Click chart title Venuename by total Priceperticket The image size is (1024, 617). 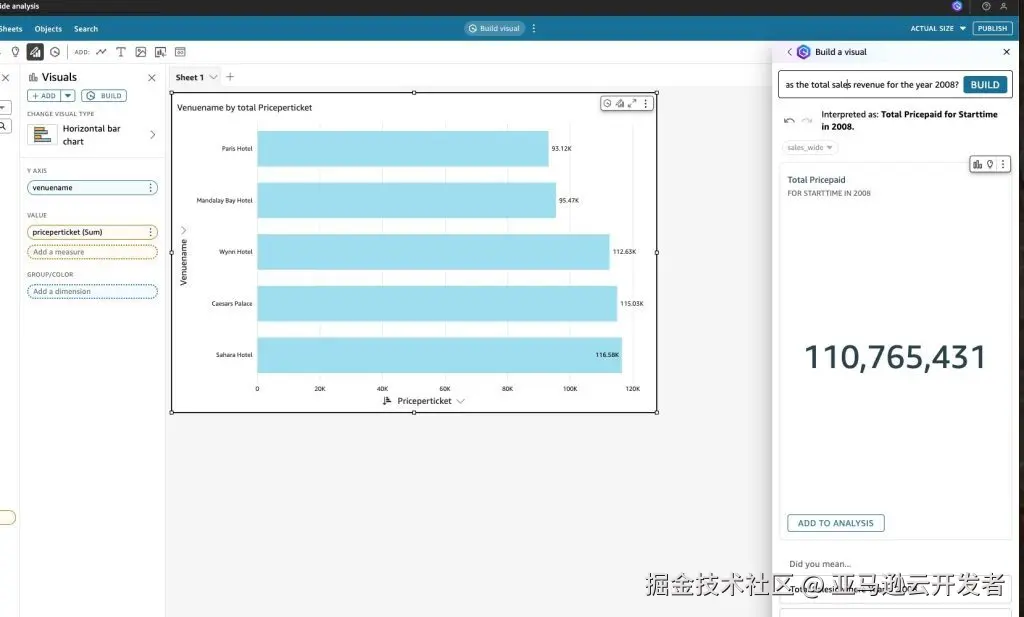pyautogui.click(x=244, y=108)
